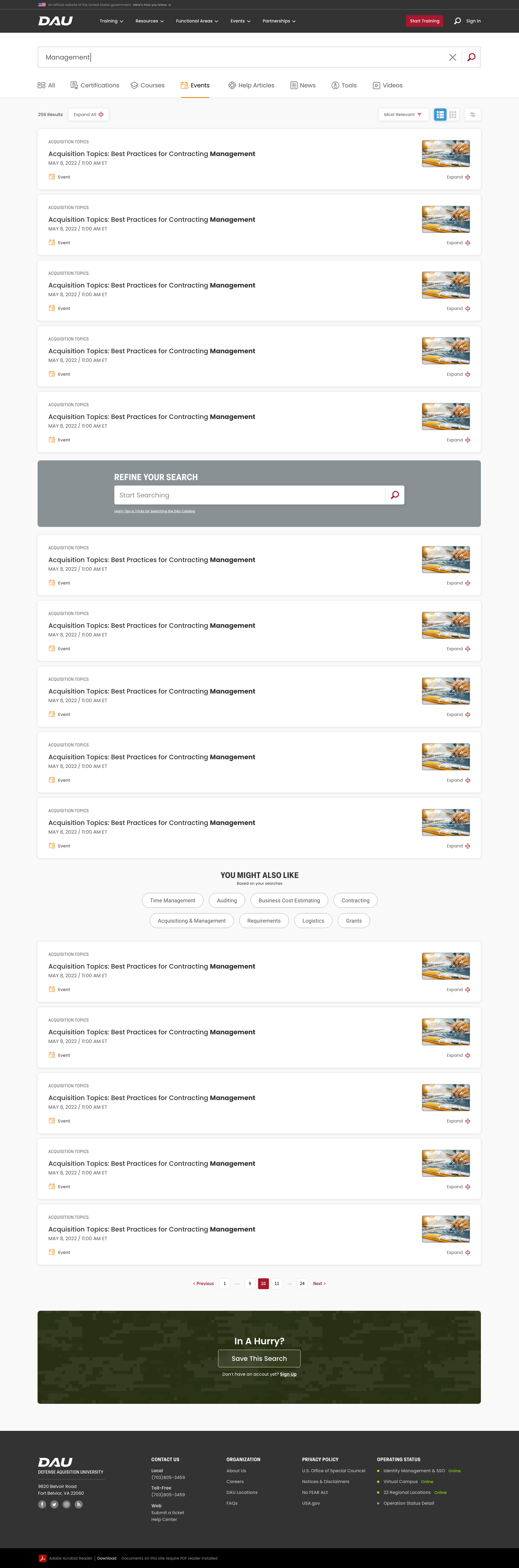Click the footer DAU logo
Screen dimensions: 519x1568
point(55,1462)
